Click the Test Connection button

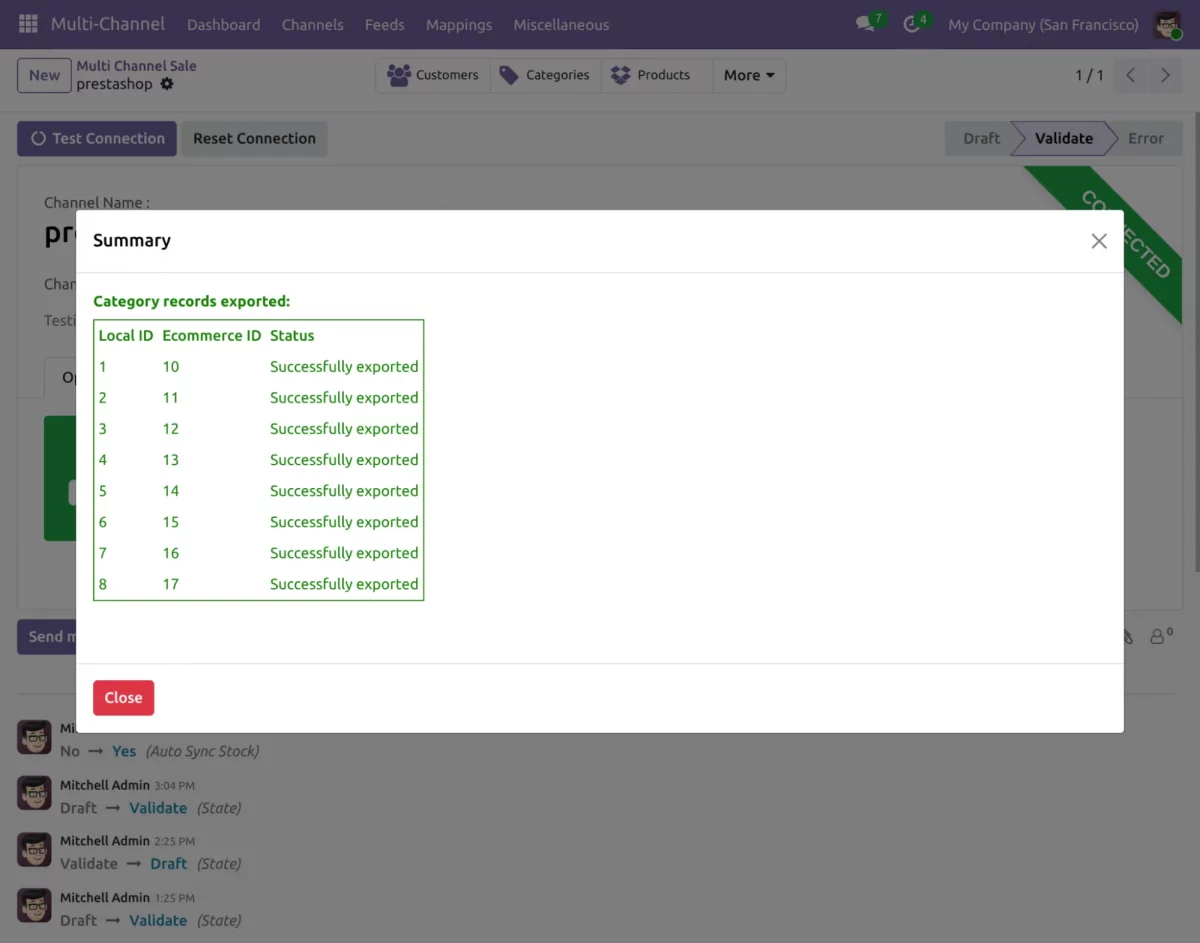97,139
